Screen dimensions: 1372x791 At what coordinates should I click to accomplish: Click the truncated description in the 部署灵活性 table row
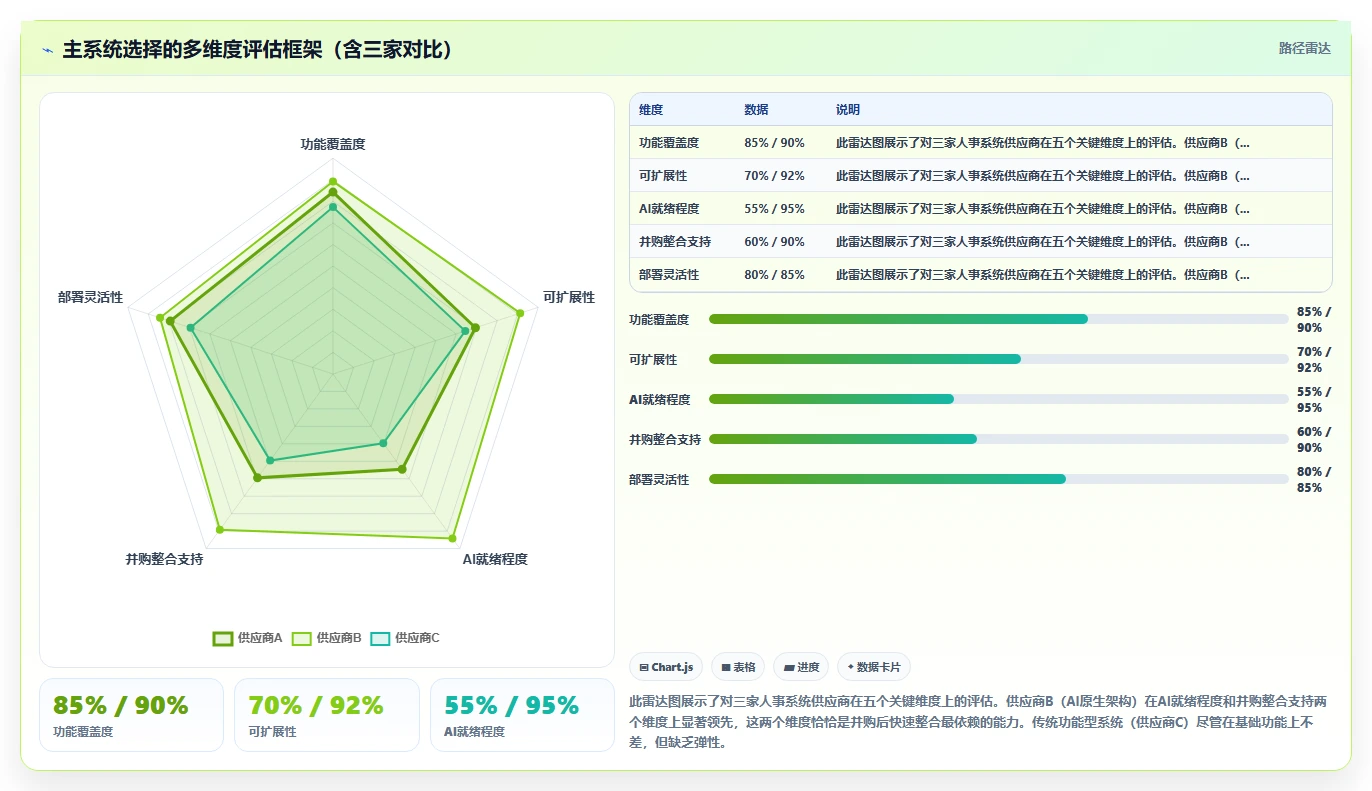pyautogui.click(x=1042, y=275)
